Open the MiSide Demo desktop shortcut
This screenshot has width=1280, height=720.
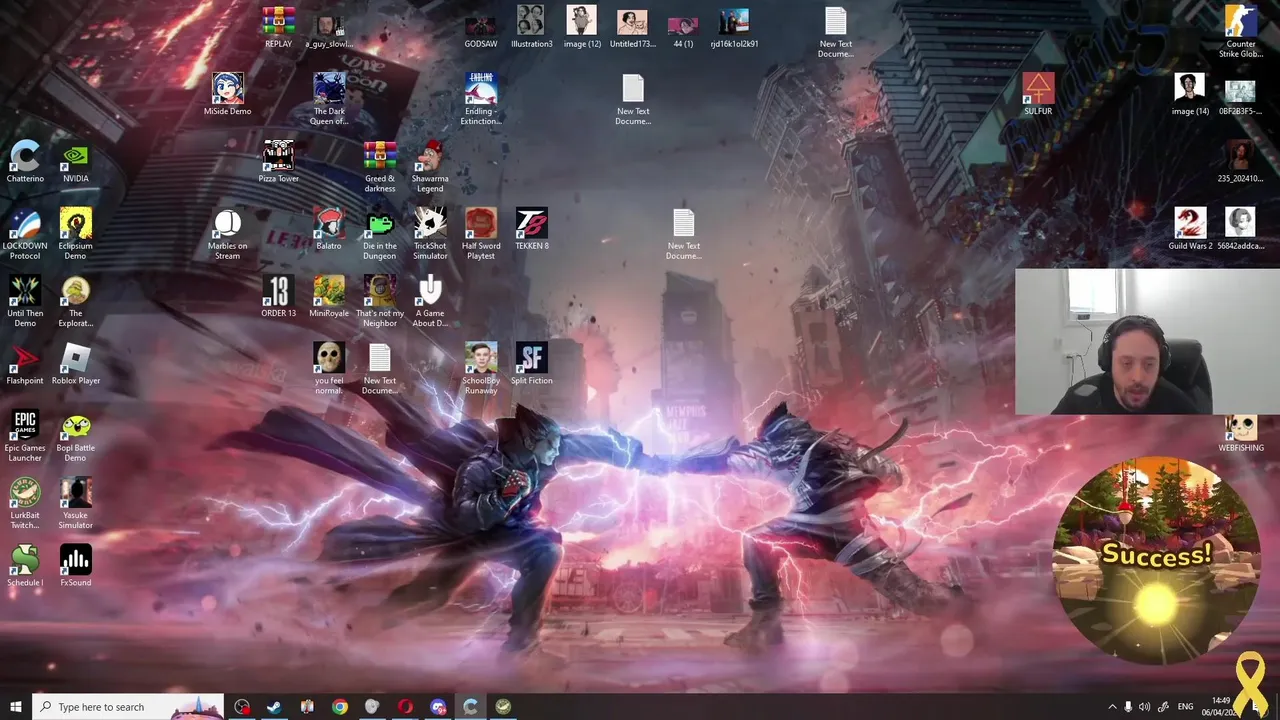(227, 94)
